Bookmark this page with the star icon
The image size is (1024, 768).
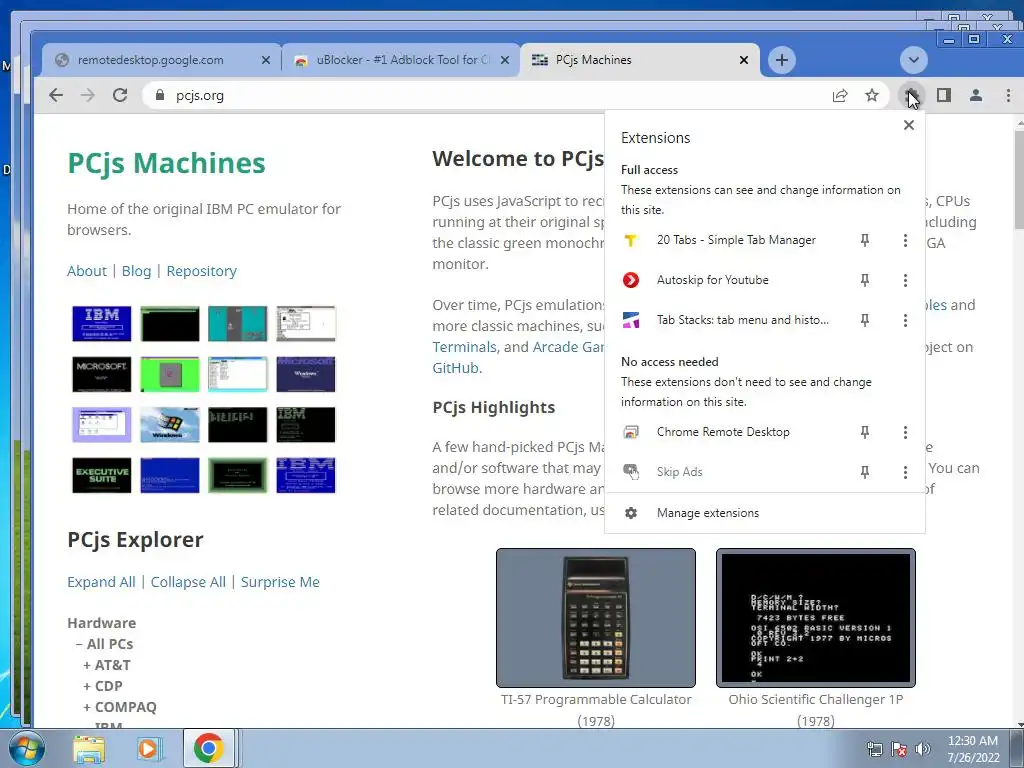click(x=872, y=95)
